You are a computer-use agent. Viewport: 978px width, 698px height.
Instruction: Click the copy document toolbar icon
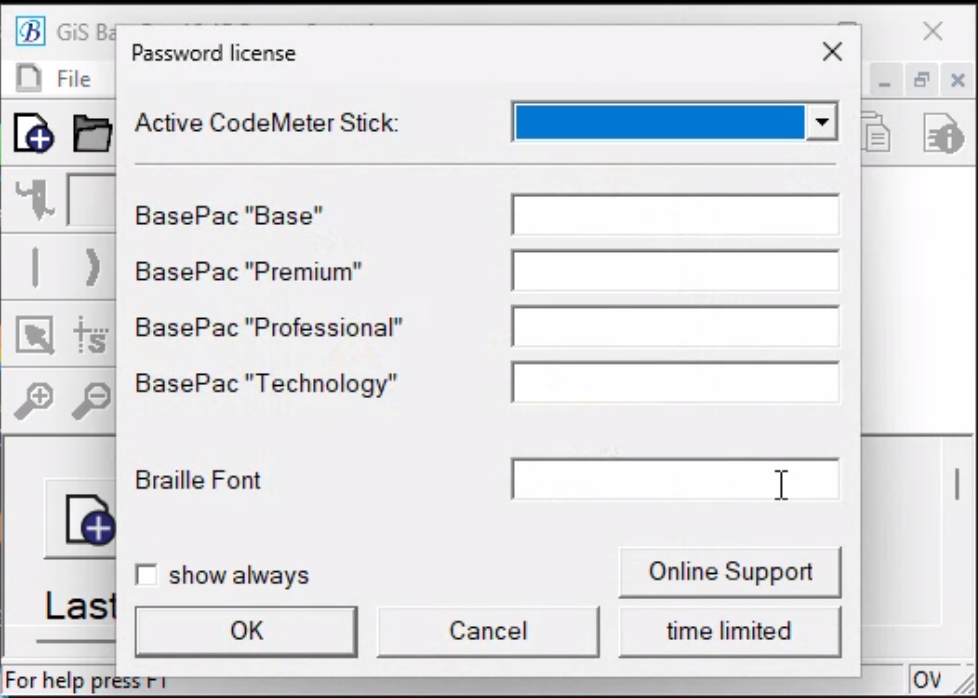(876, 133)
